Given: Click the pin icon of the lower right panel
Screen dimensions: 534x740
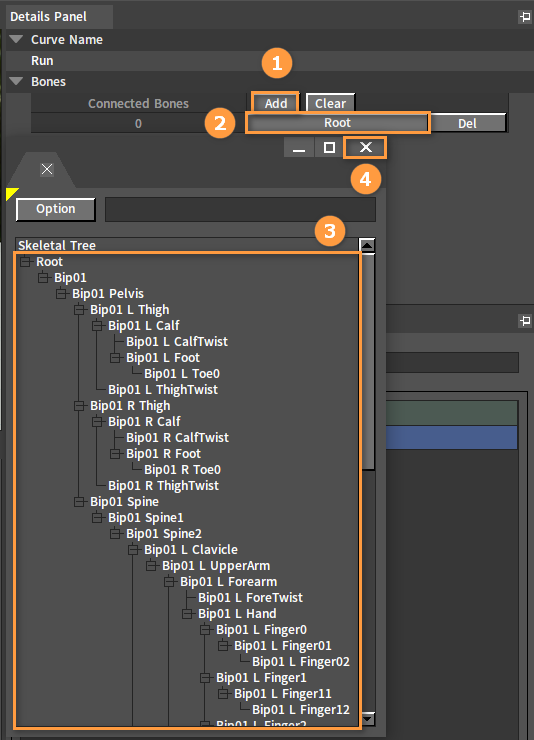Looking at the screenshot, I should point(525,321).
